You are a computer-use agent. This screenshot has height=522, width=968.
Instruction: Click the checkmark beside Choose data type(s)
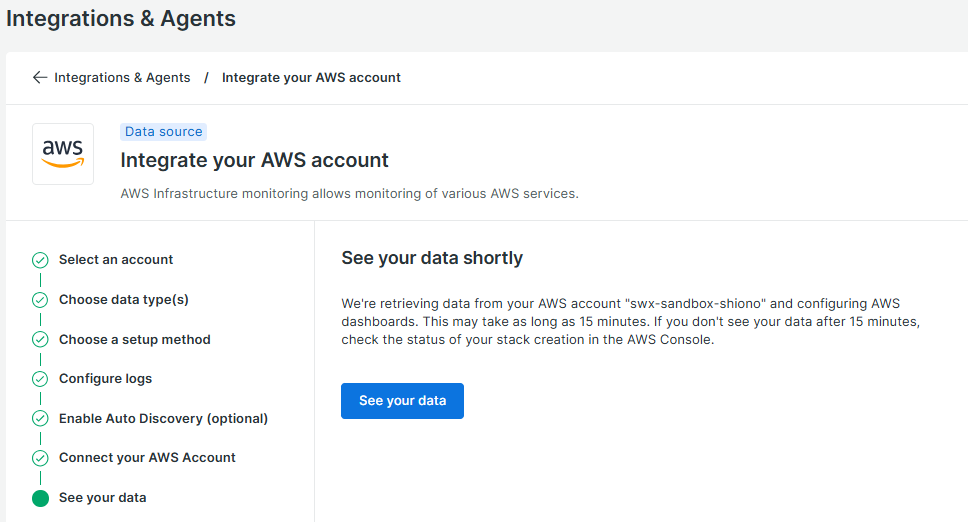click(x=40, y=300)
